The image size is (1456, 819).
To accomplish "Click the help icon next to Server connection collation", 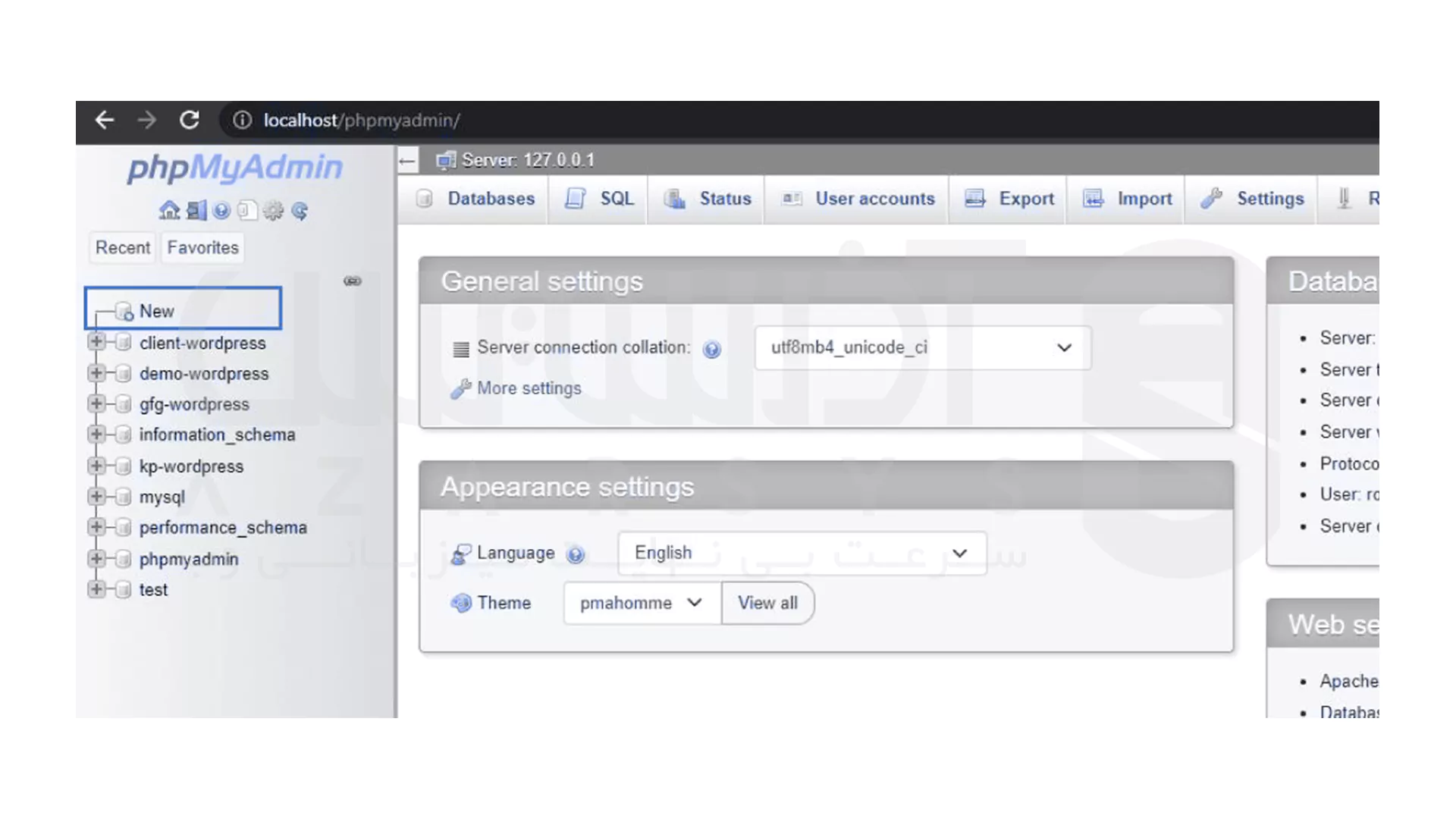I will click(x=711, y=349).
